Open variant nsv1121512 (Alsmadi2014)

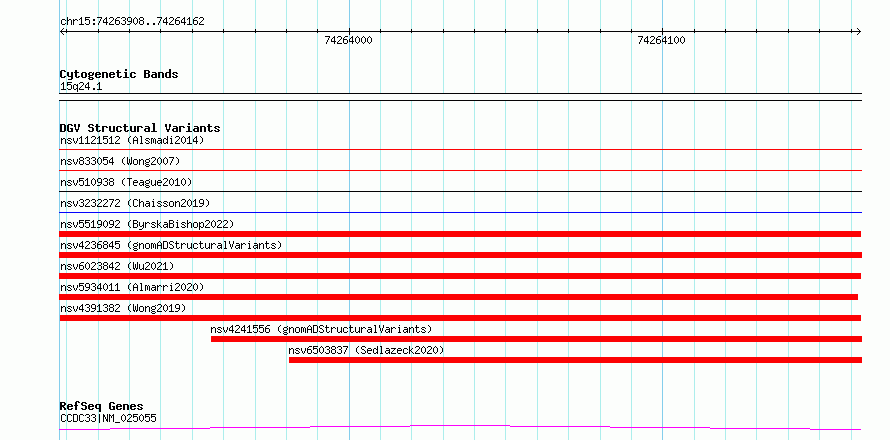132,140
